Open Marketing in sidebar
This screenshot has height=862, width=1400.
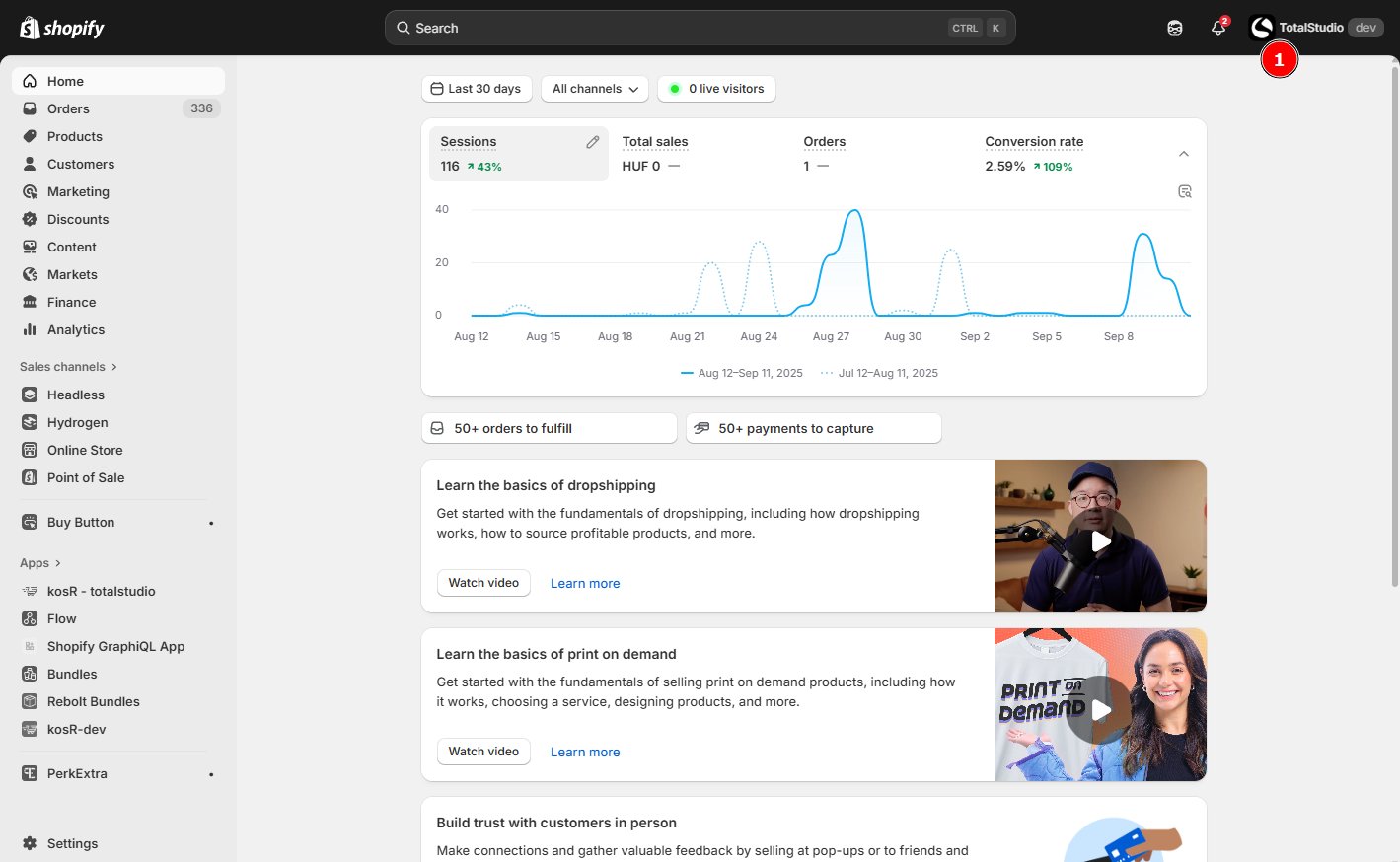point(118,191)
